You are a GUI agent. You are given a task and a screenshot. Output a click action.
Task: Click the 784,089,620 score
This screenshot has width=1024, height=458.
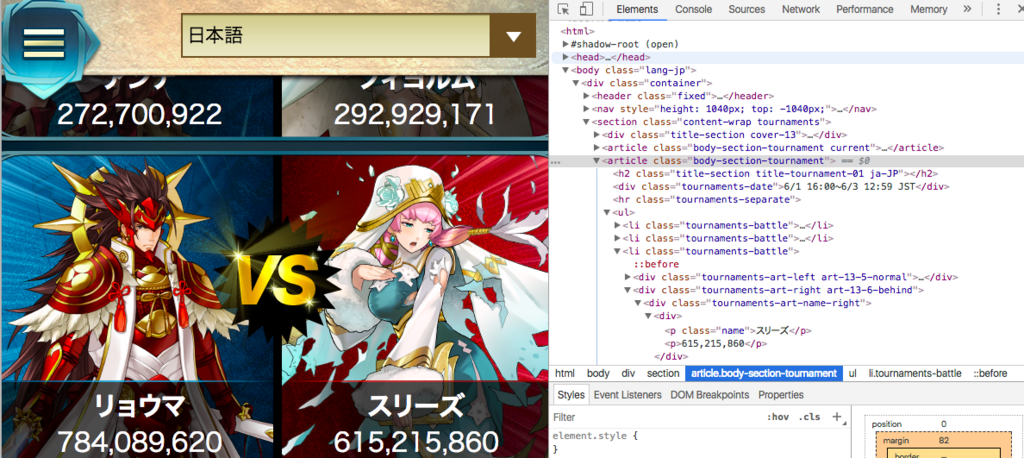coord(139,442)
